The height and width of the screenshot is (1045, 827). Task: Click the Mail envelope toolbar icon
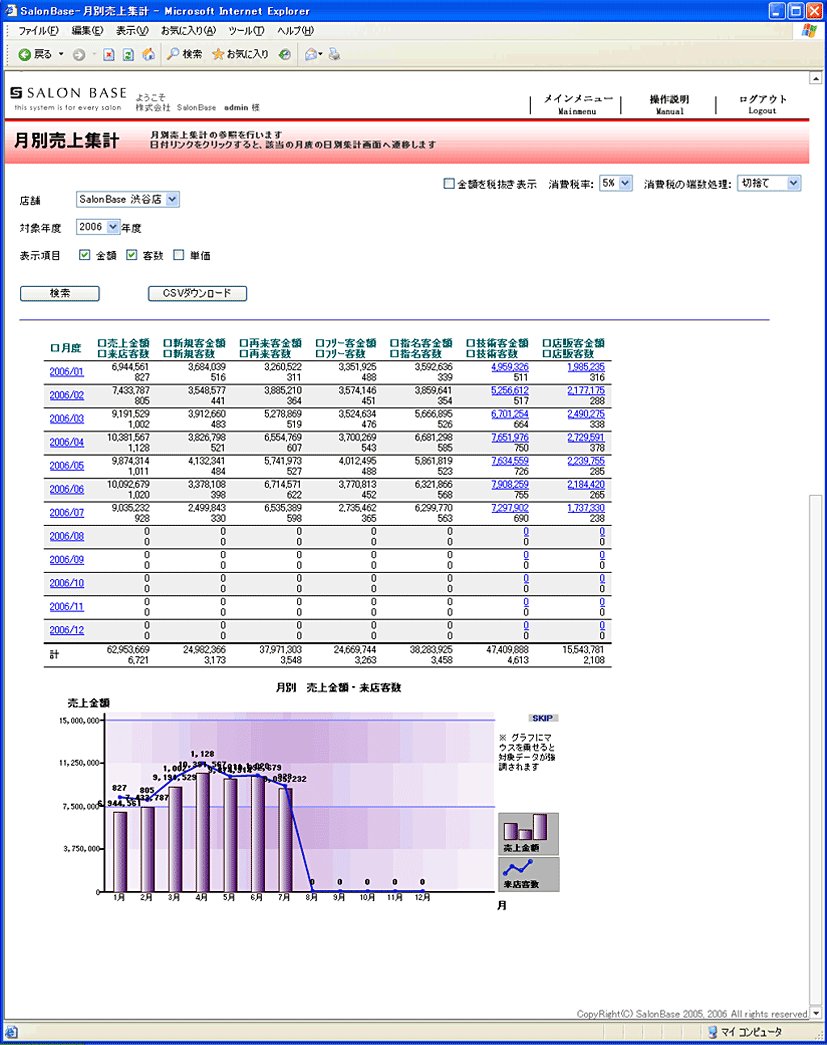click(x=310, y=55)
